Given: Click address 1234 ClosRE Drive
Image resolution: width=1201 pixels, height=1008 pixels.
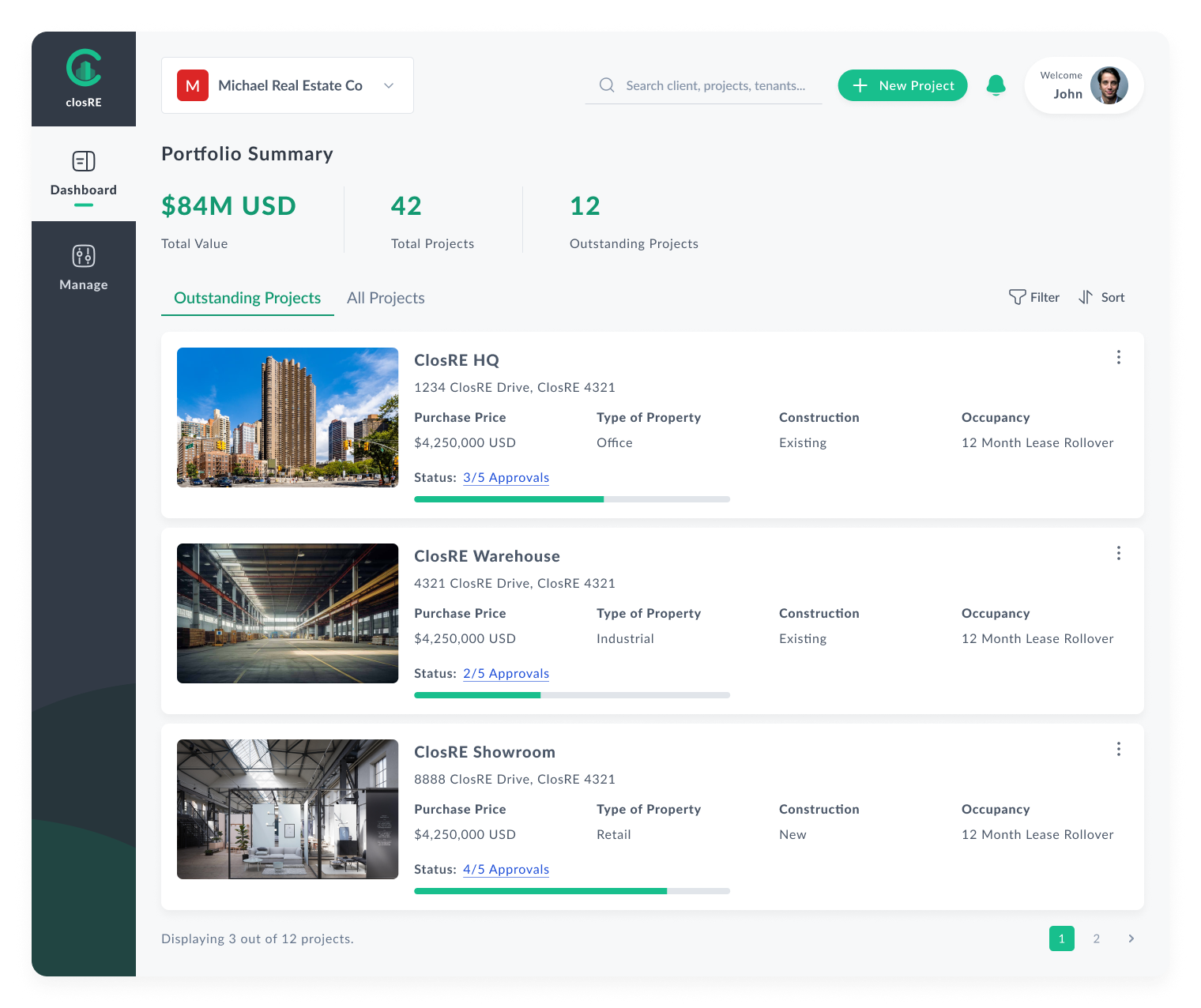Looking at the screenshot, I should pos(515,387).
